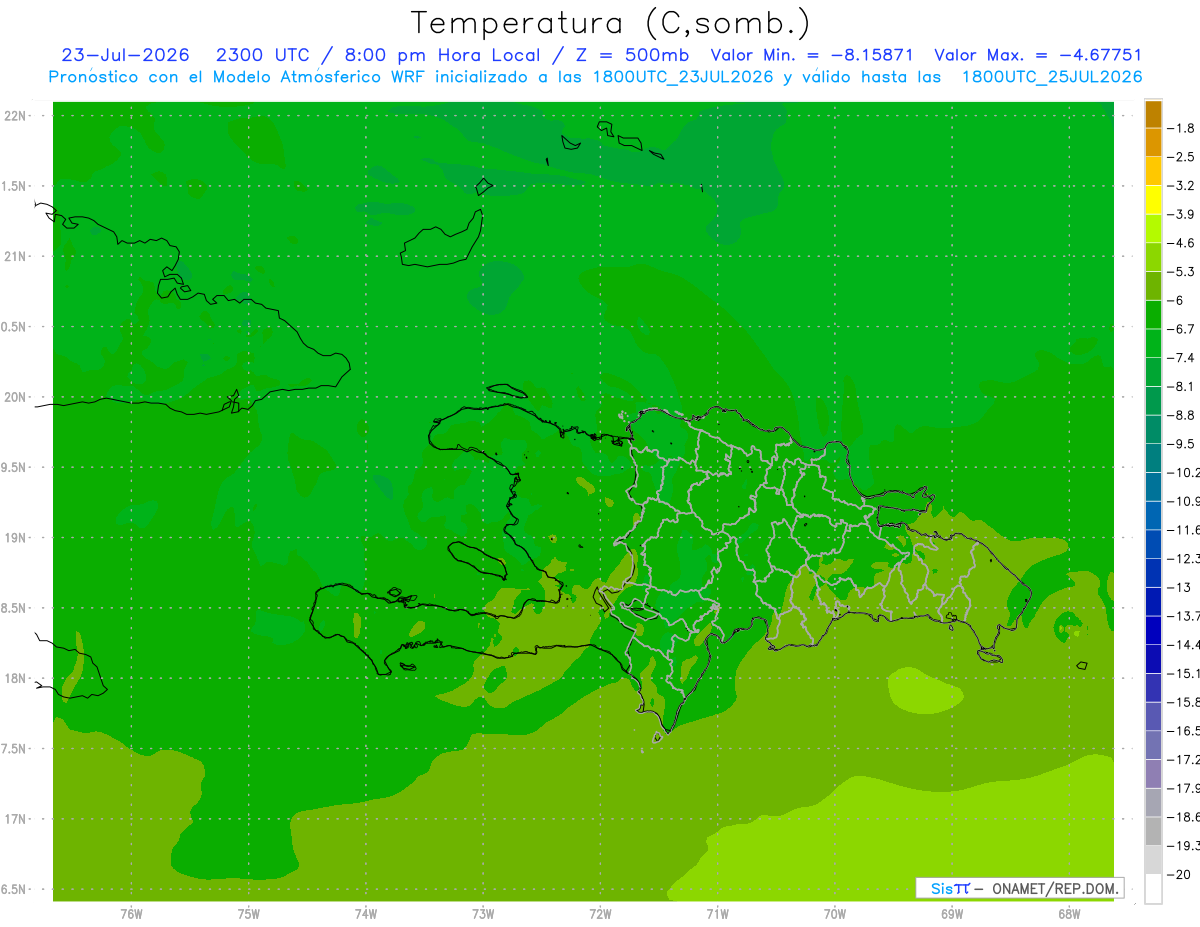Pick the white swatch below -20
The width and height of the screenshot is (1200, 927).
[1153, 888]
